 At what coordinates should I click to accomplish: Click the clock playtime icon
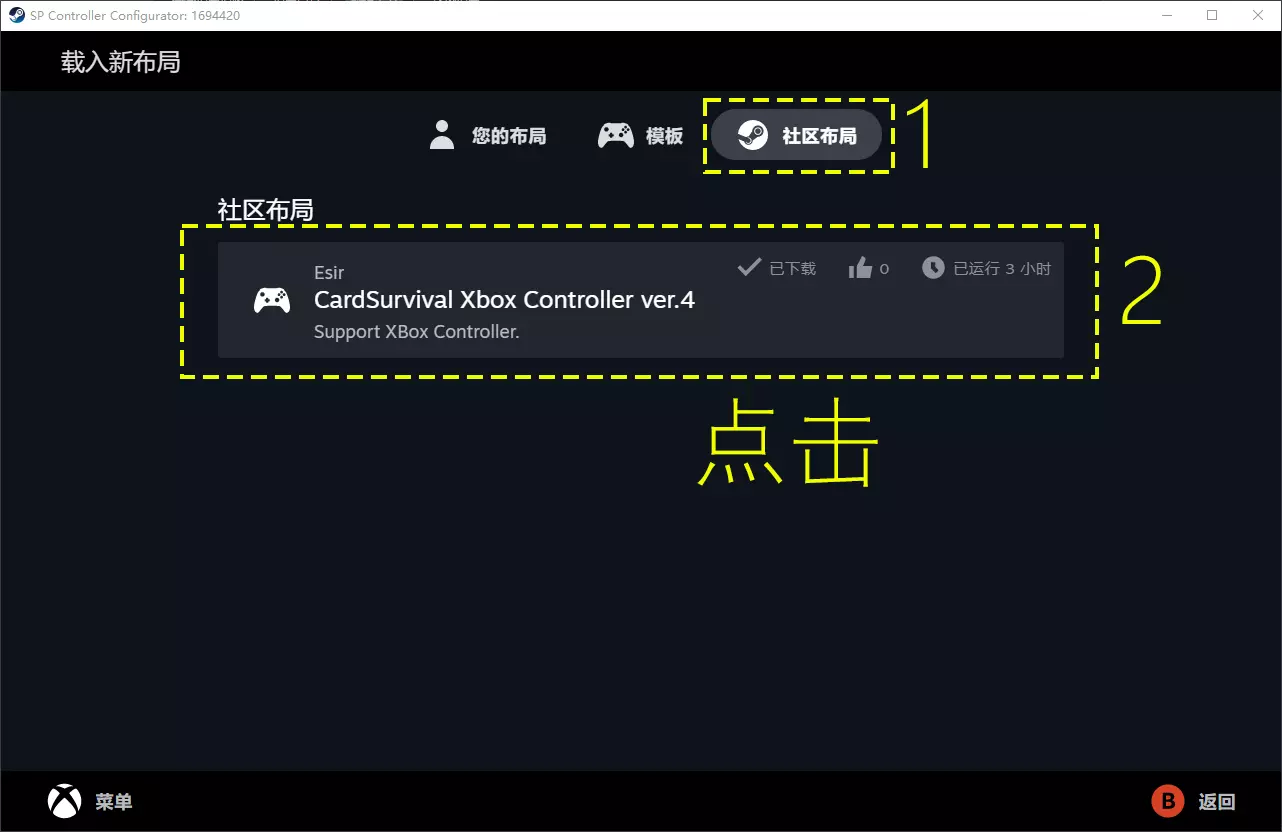[933, 268]
